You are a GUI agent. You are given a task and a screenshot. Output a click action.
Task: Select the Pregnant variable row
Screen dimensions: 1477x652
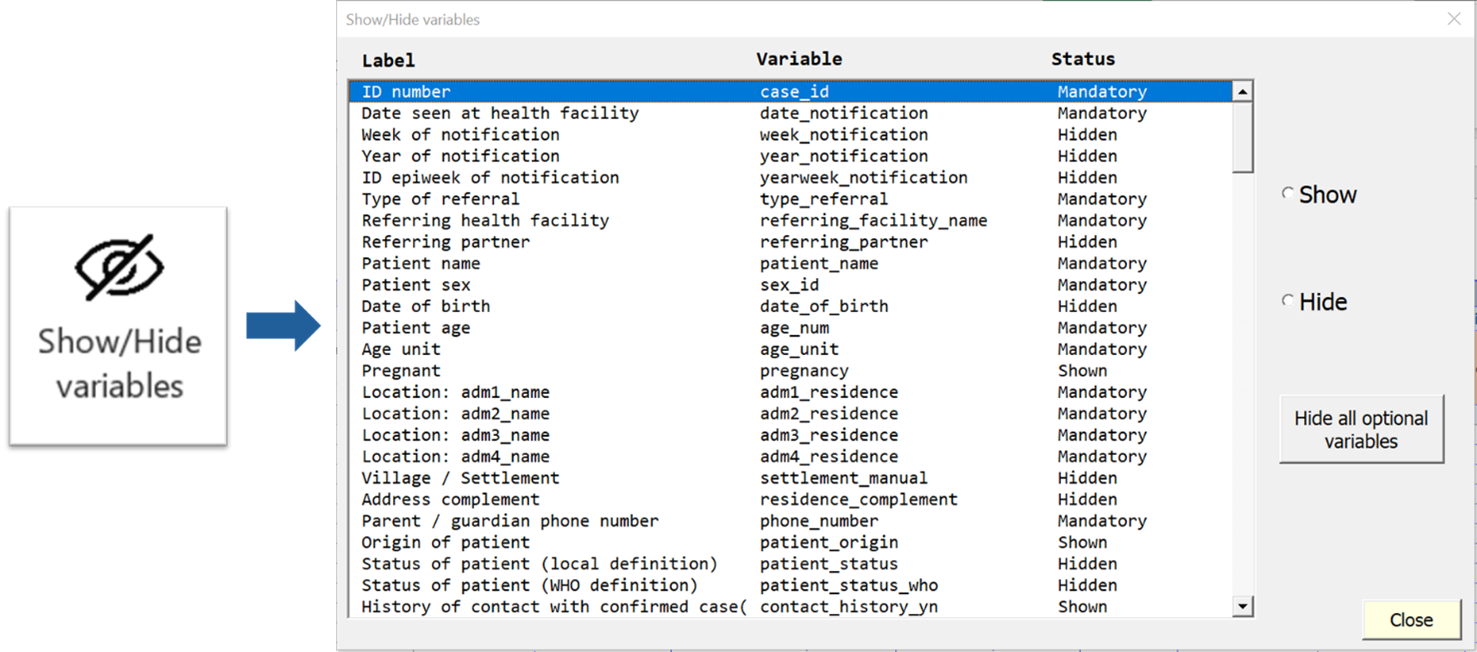(791, 371)
